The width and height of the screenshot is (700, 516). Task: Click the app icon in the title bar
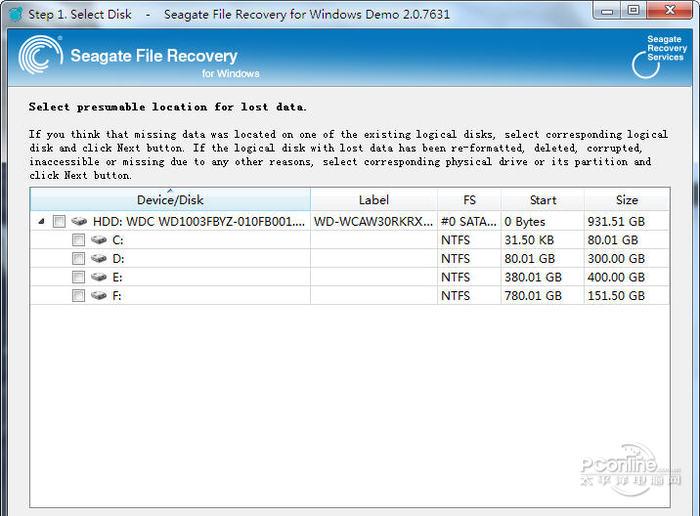point(16,14)
